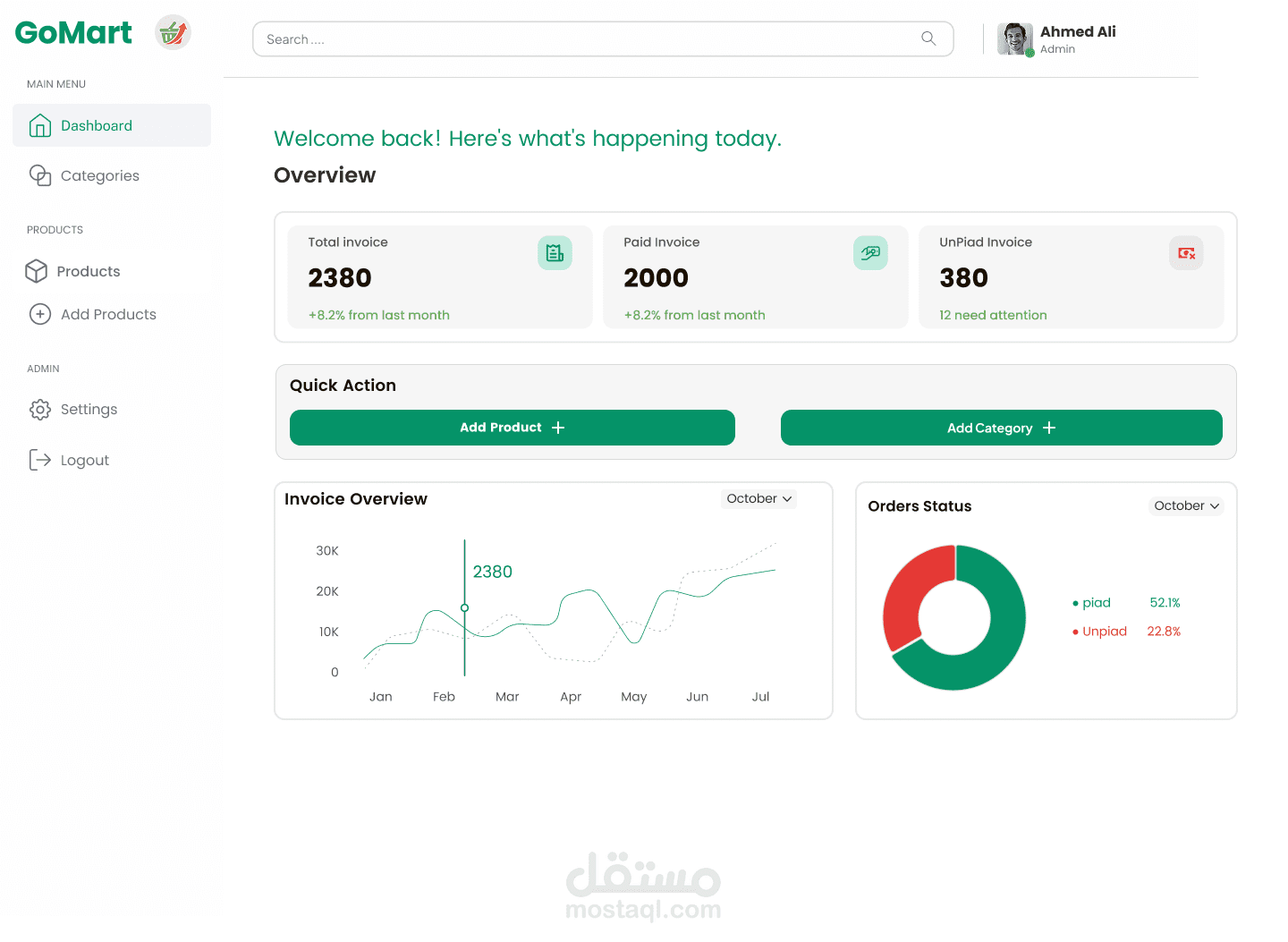The image size is (1288, 942).
Task: Click chevron in Invoice Overview month selector
Action: [x=787, y=499]
